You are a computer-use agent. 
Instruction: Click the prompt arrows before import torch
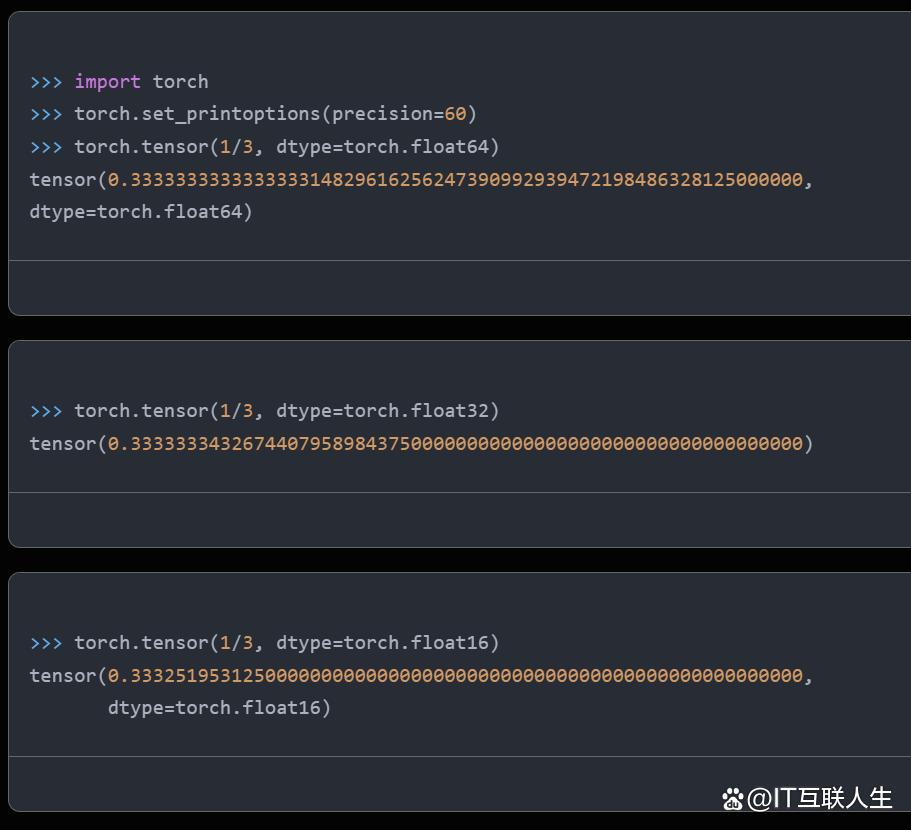46,82
